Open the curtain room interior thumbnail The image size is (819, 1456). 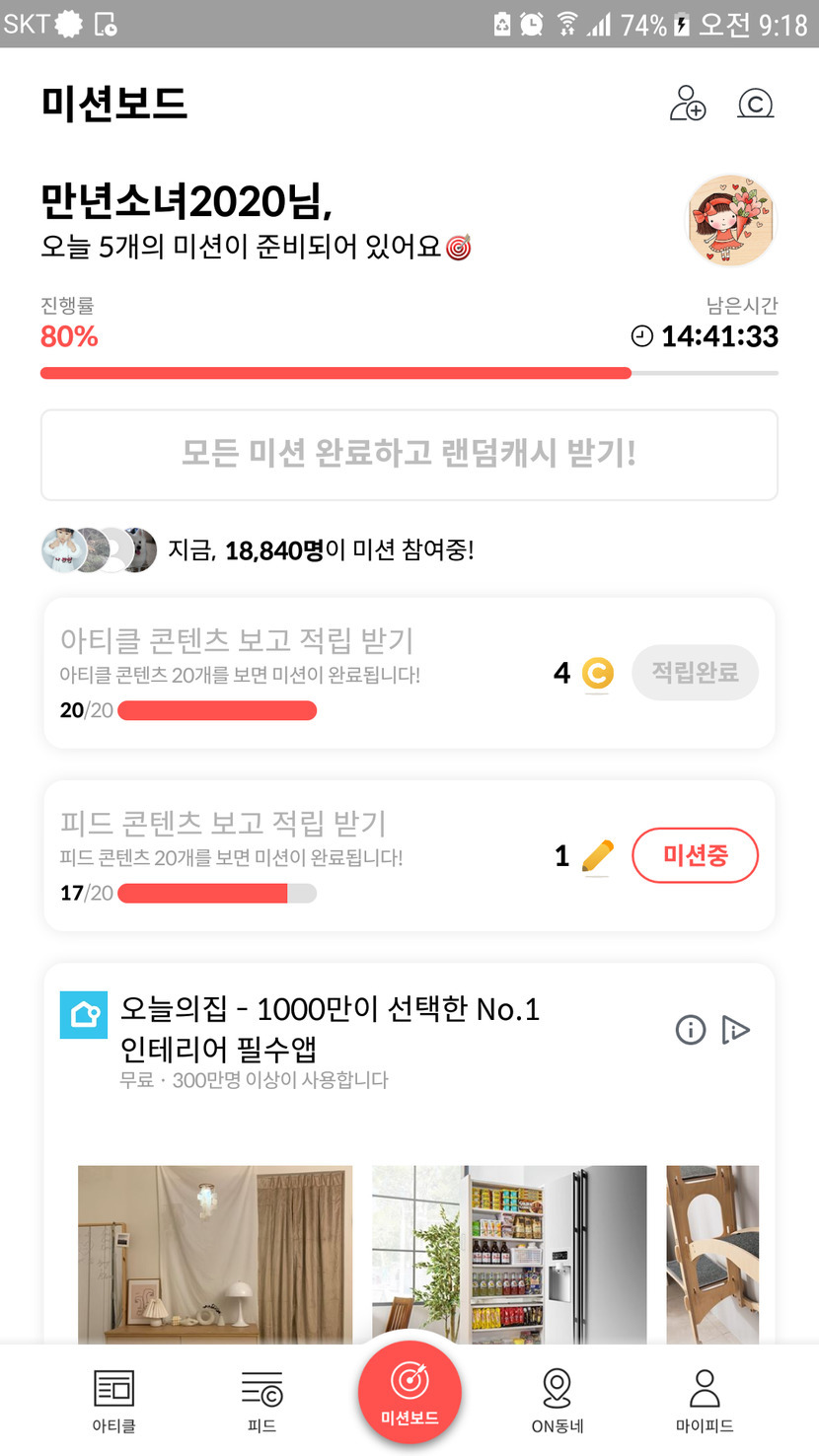coord(215,1254)
